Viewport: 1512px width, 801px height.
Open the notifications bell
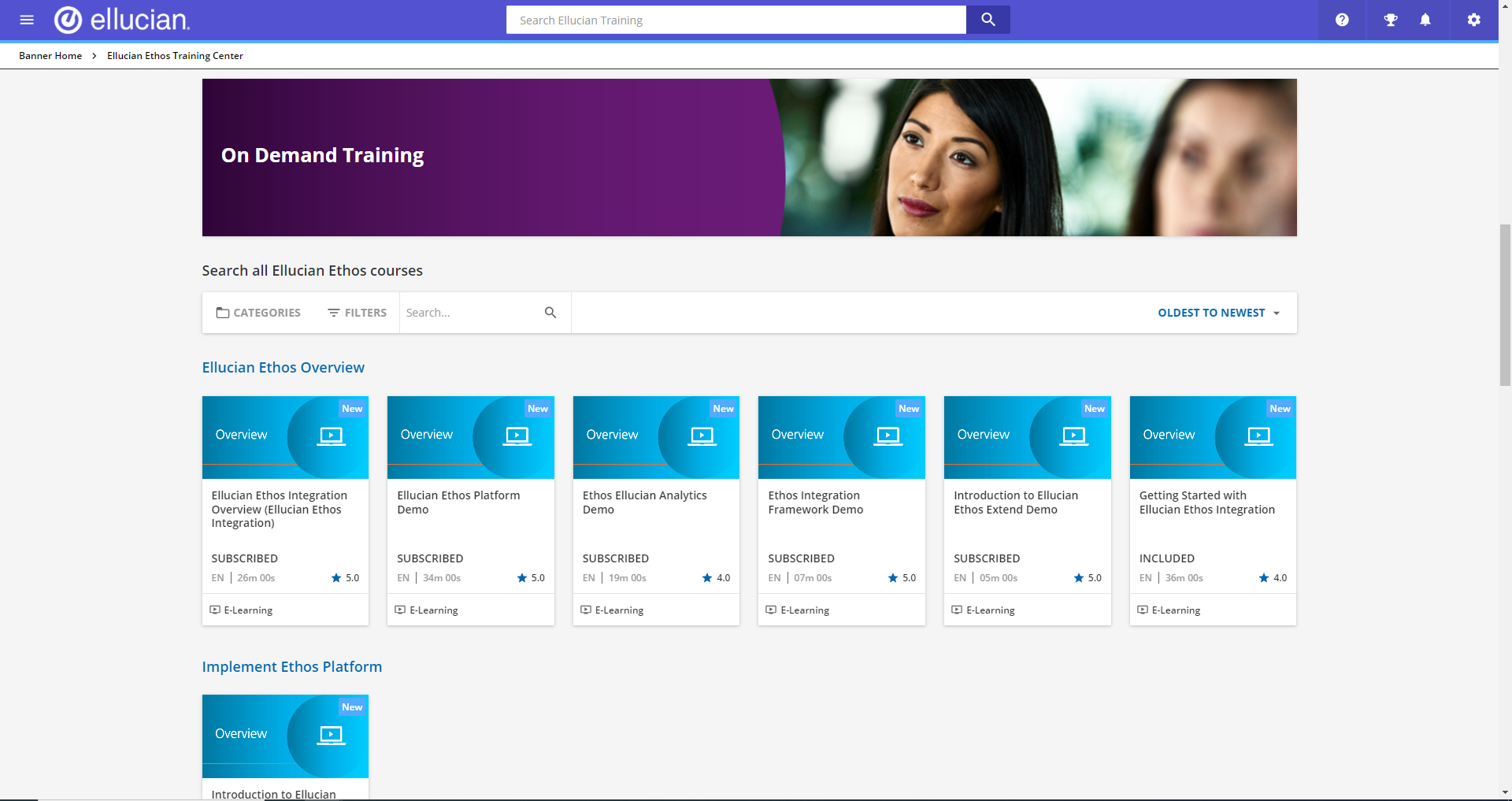(x=1425, y=20)
